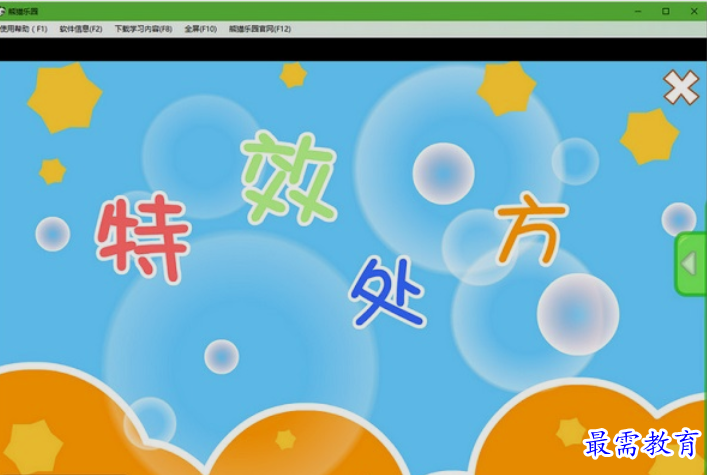Close the game with white X icon
This screenshot has width=707, height=475.
click(x=681, y=87)
